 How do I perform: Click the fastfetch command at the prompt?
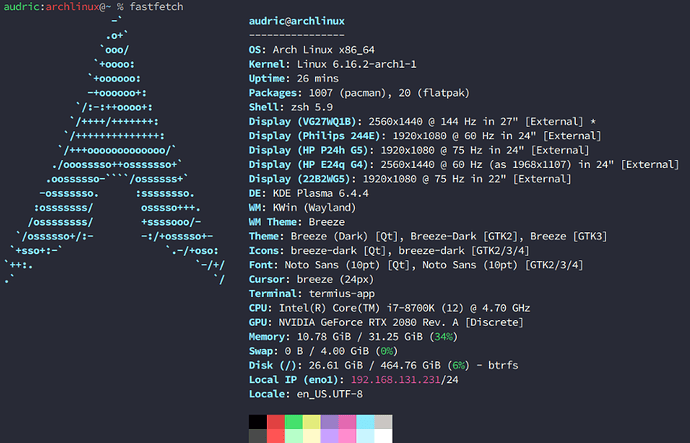(x=159, y=7)
